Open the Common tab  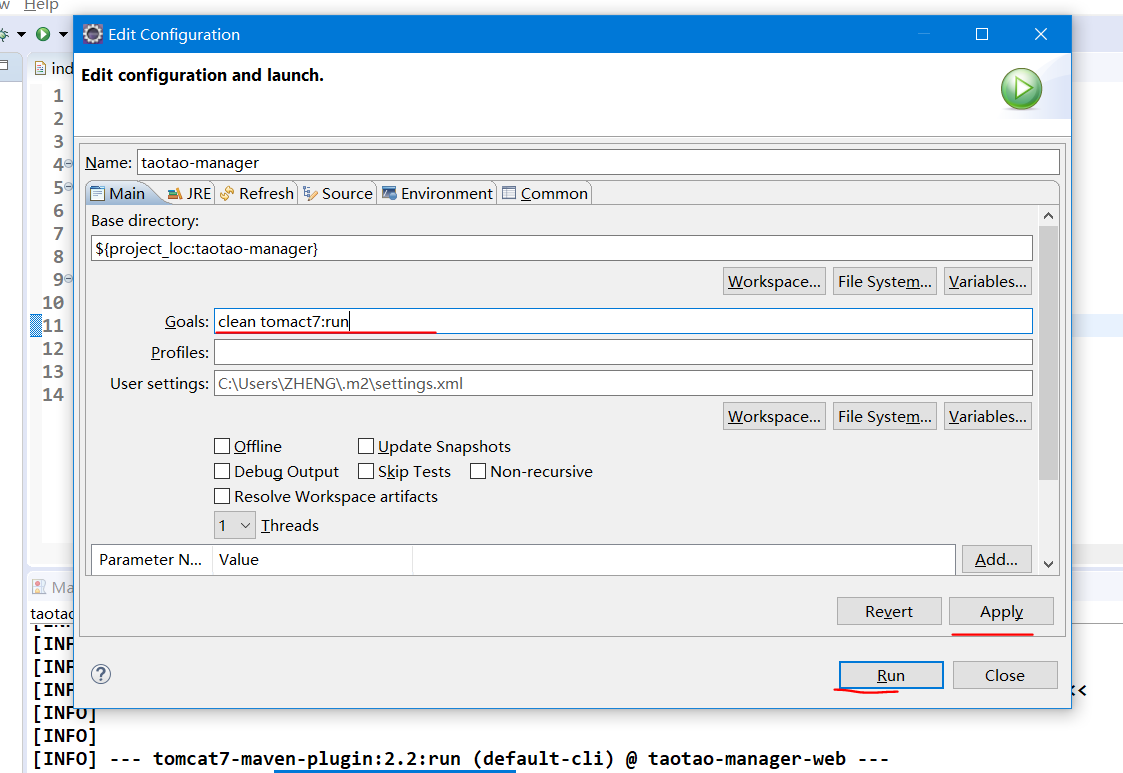coord(545,193)
